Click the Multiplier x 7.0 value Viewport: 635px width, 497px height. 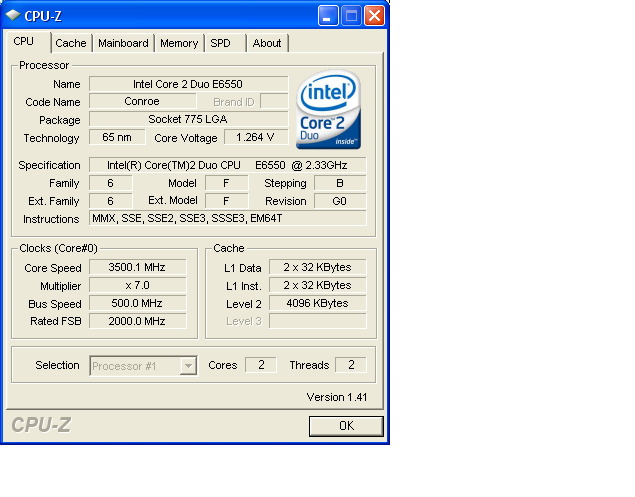click(137, 285)
